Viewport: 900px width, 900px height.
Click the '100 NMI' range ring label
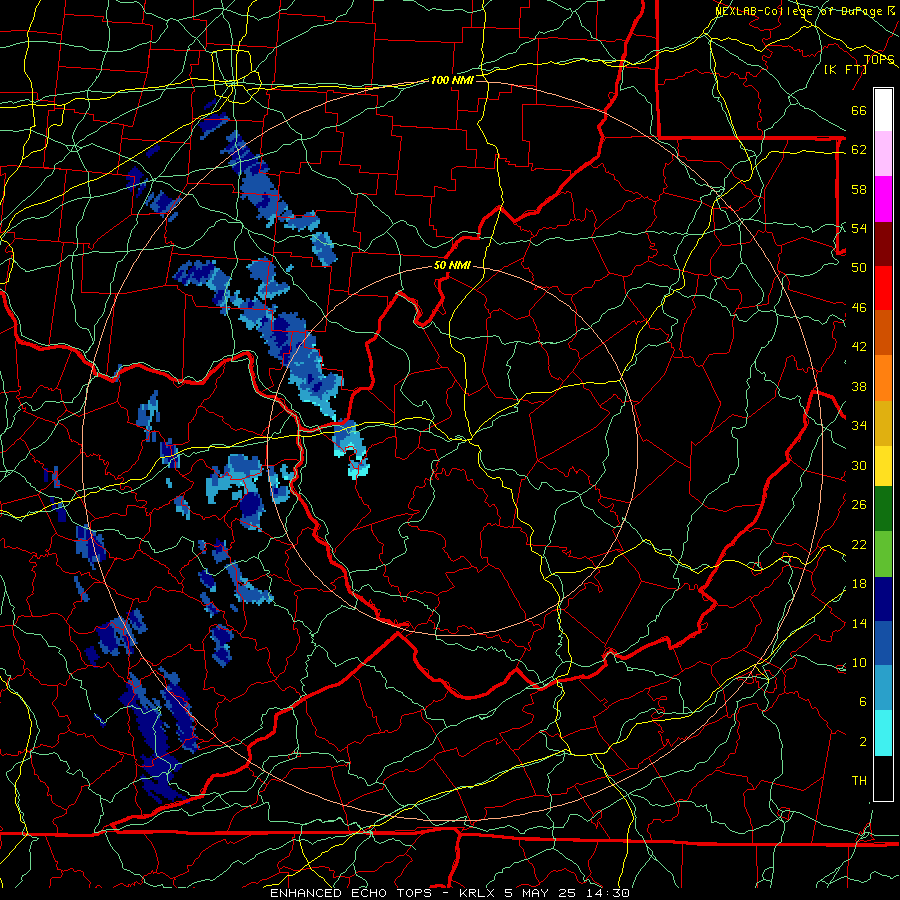pyautogui.click(x=452, y=80)
